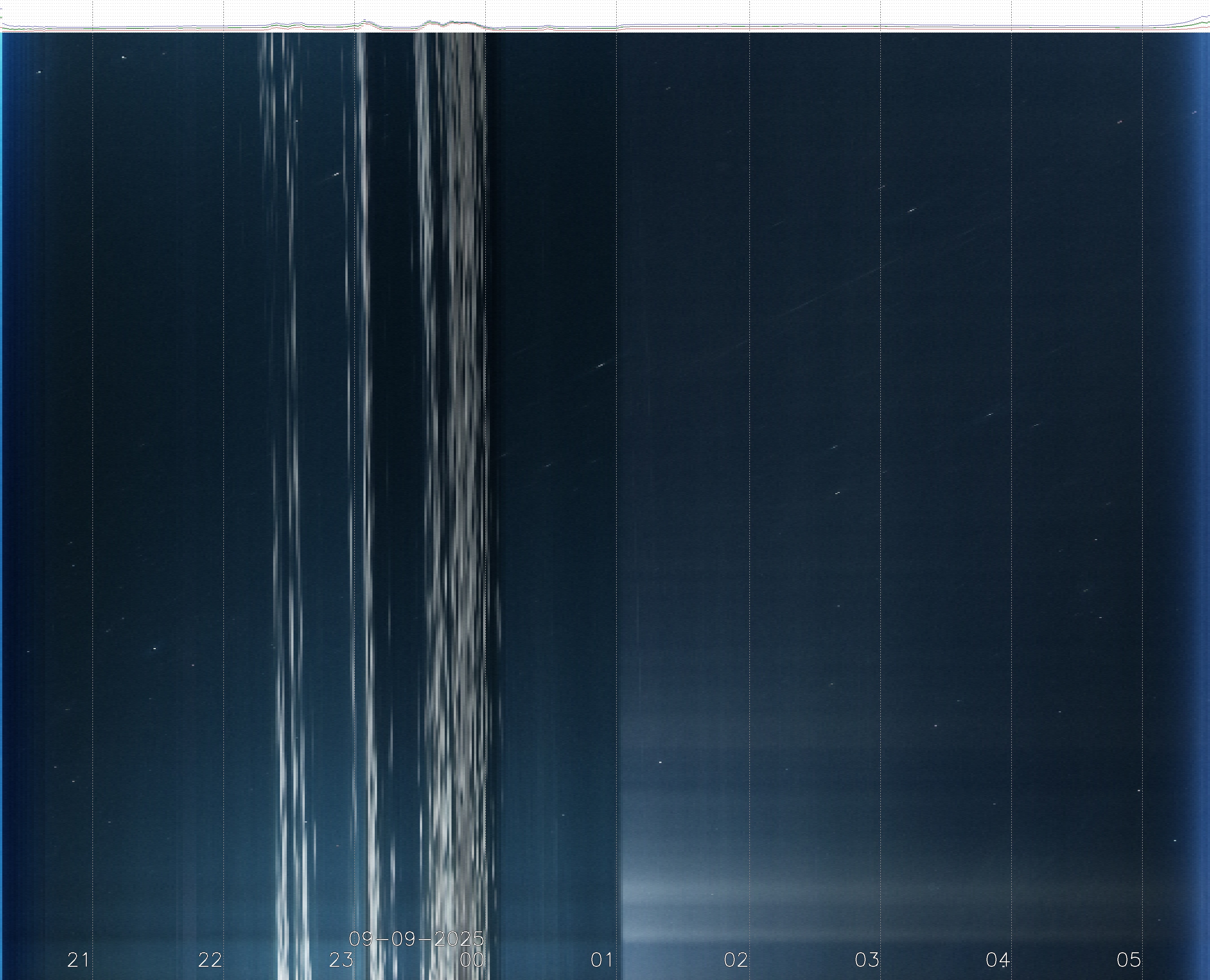This screenshot has width=1210, height=980.
Task: Click the bright star dot below 01 glow
Action: (660, 762)
